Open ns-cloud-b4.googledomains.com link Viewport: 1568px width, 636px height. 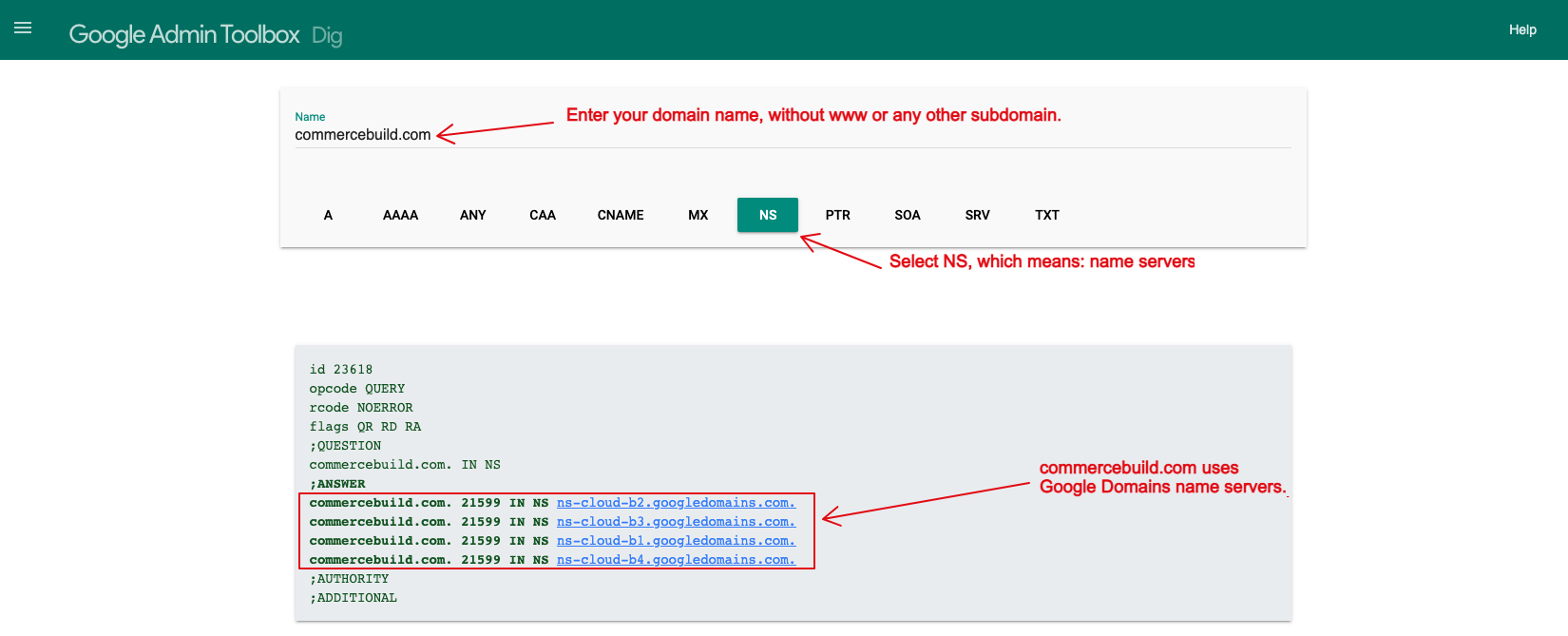coord(676,560)
